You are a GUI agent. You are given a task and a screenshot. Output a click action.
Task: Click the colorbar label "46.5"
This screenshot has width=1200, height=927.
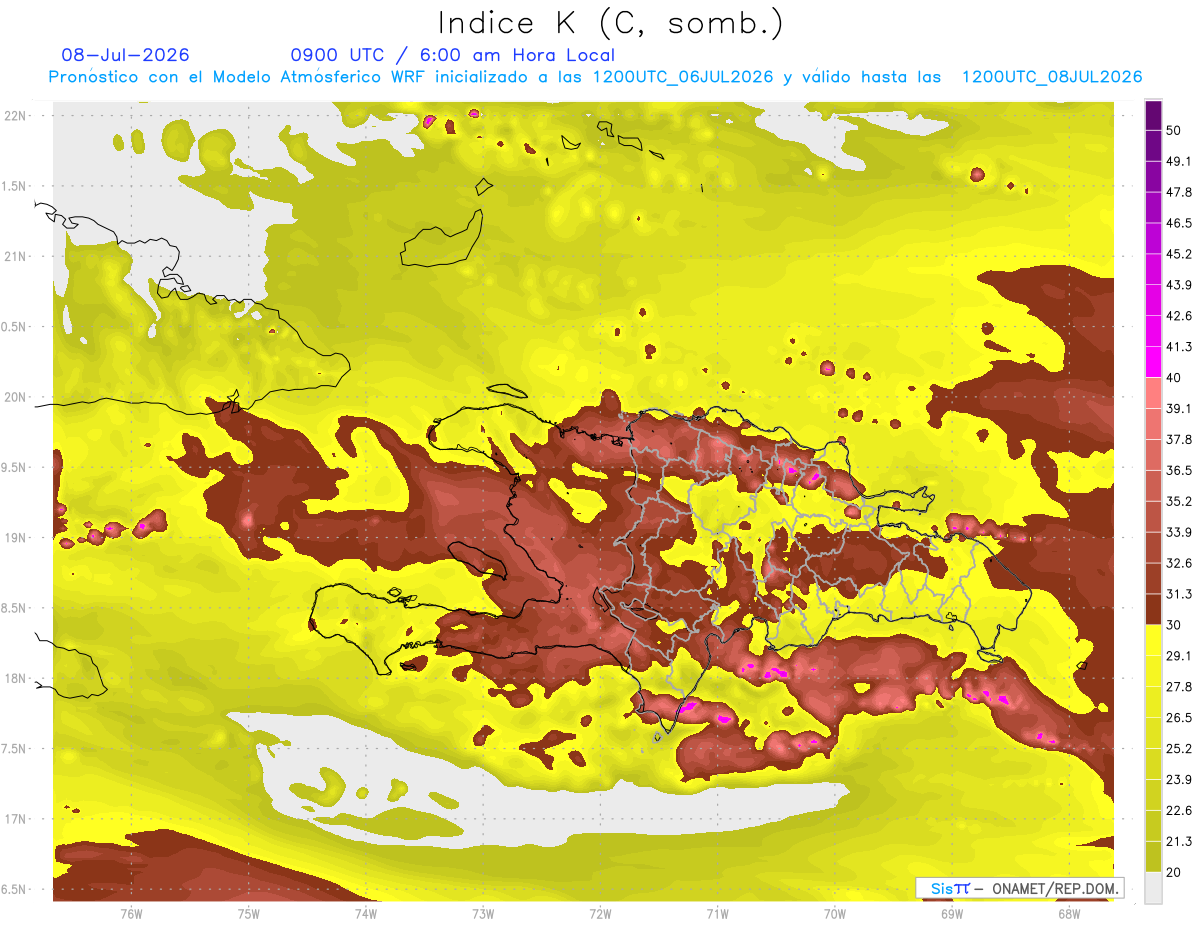point(1178,223)
